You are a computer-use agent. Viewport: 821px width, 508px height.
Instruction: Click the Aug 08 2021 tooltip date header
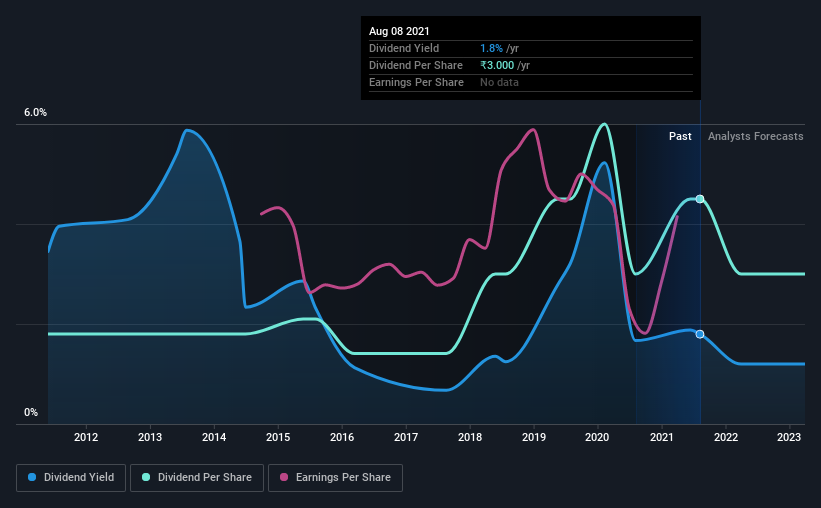[x=399, y=31]
